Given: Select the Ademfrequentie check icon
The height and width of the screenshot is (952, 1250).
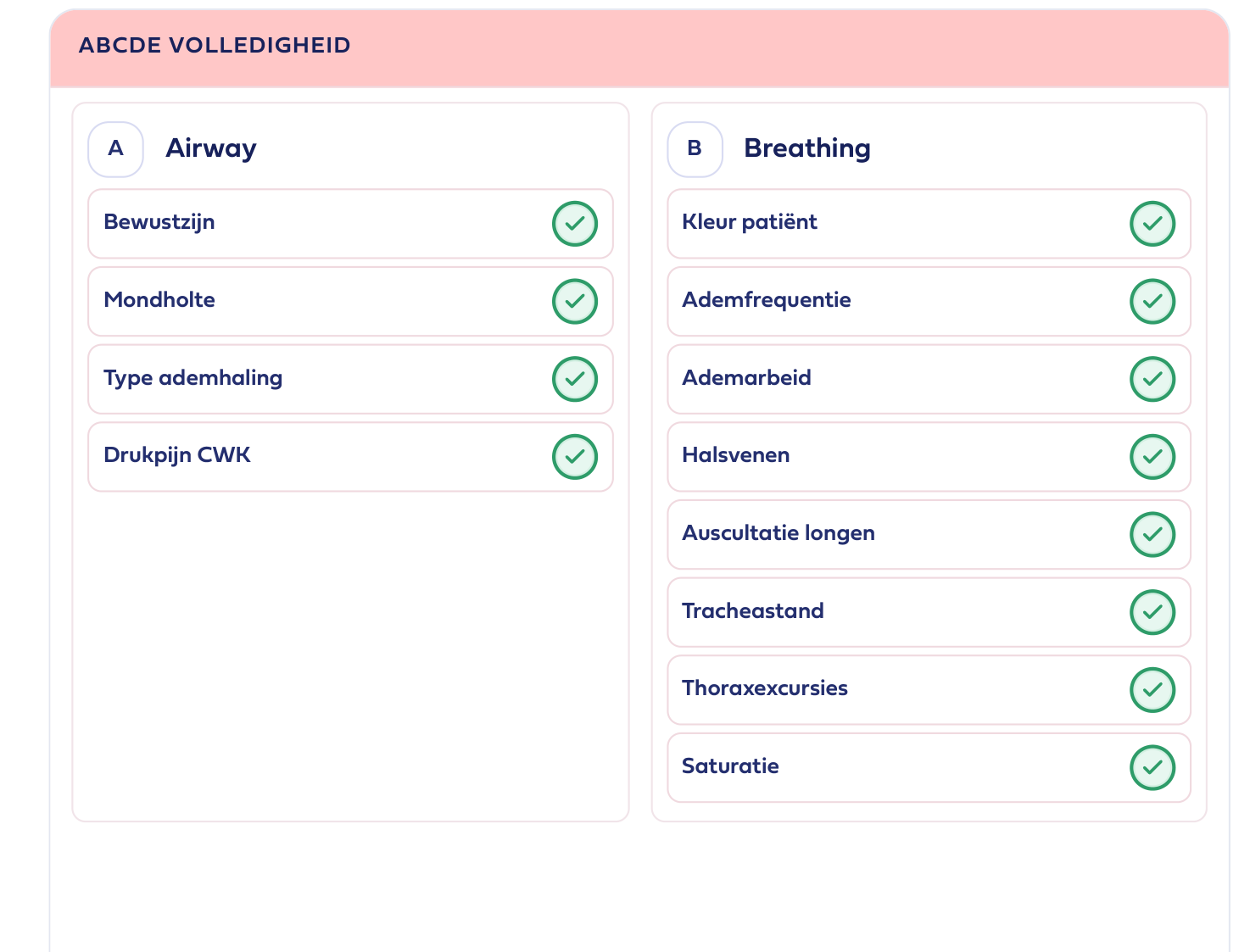Looking at the screenshot, I should (x=1152, y=302).
